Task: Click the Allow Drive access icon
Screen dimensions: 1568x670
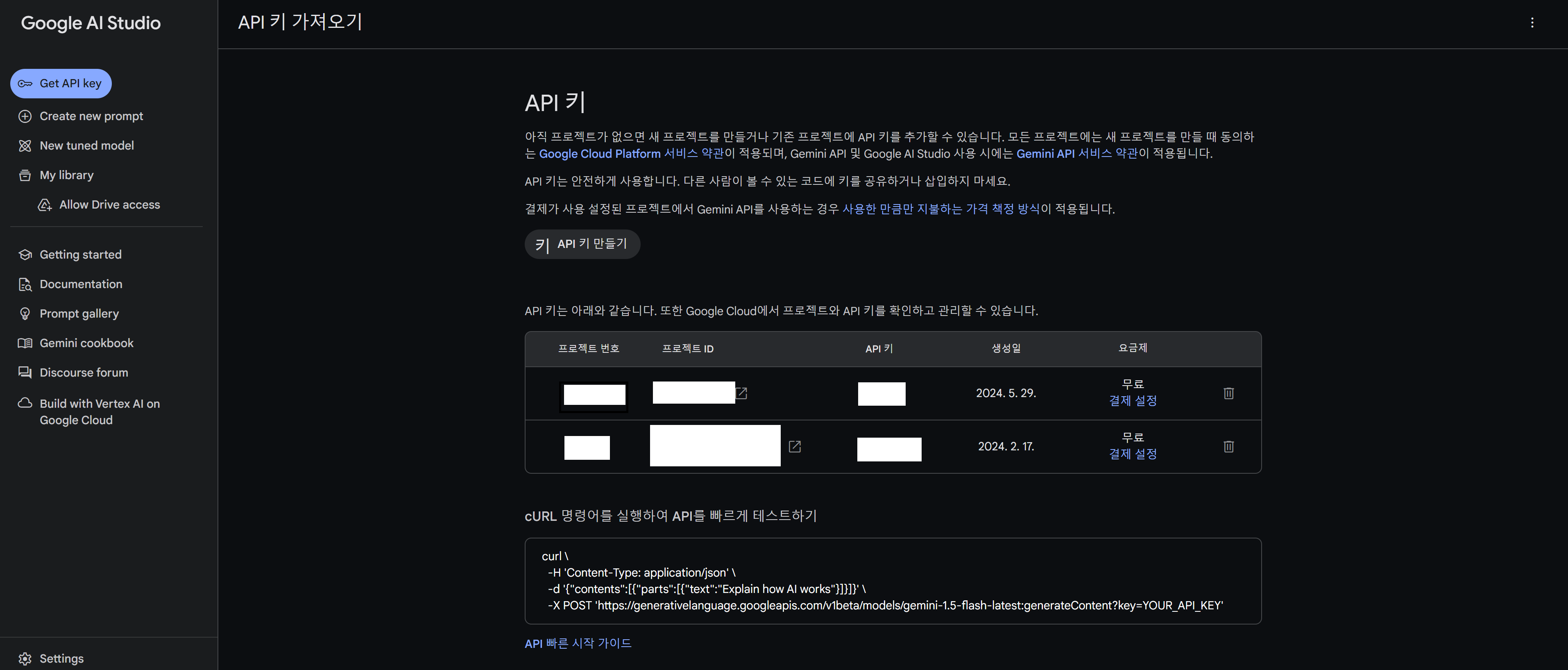Action: click(45, 204)
